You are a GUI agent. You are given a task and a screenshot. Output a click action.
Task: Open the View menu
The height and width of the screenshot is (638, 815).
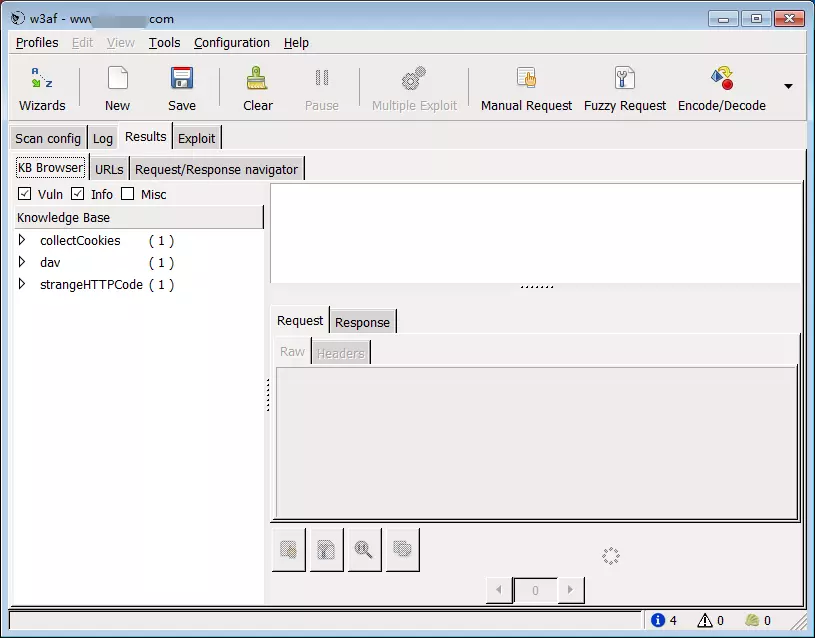121,43
